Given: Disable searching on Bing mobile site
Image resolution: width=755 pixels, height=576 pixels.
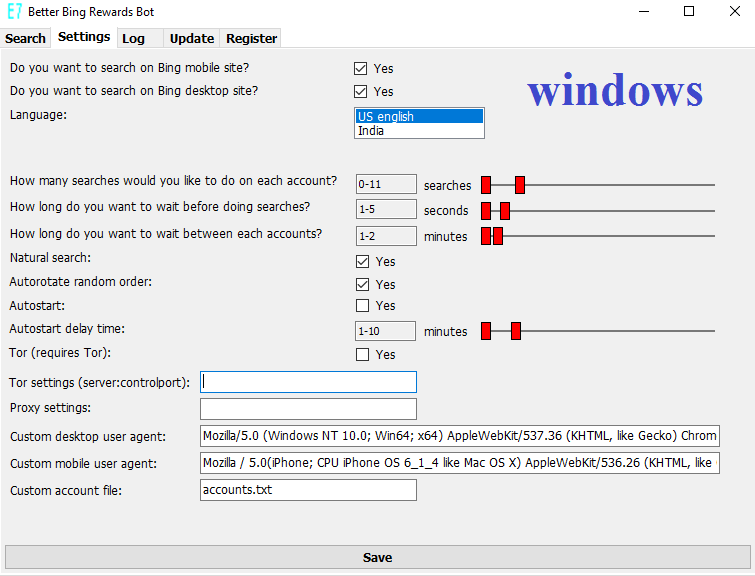Looking at the screenshot, I should point(361,69).
